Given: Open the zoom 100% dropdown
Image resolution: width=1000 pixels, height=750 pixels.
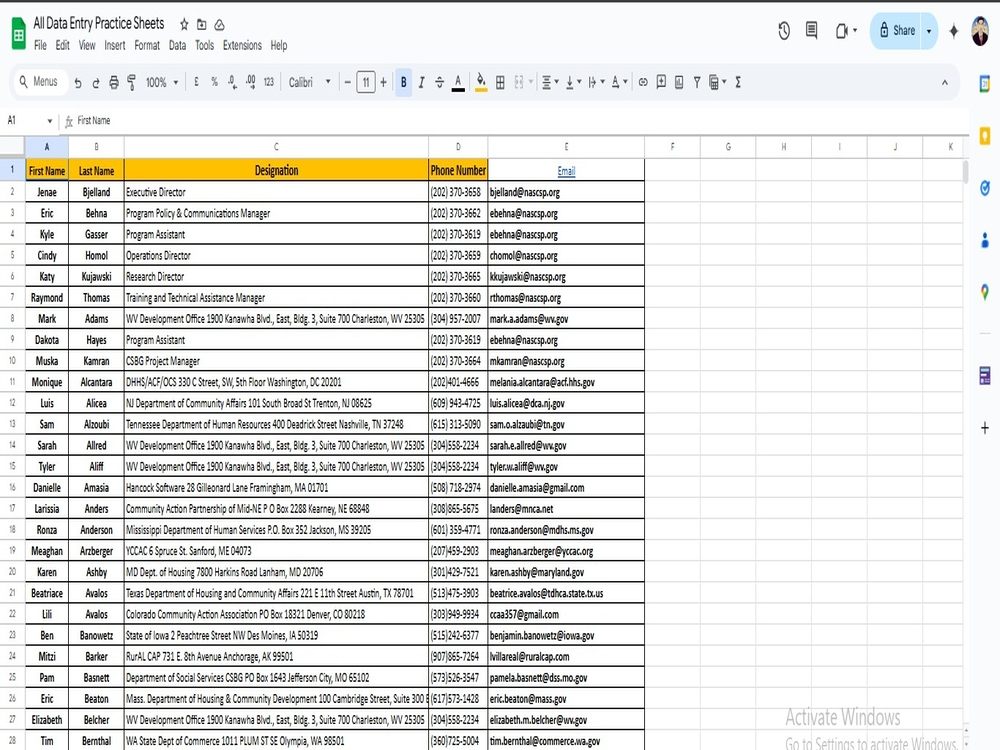Looking at the screenshot, I should (162, 82).
